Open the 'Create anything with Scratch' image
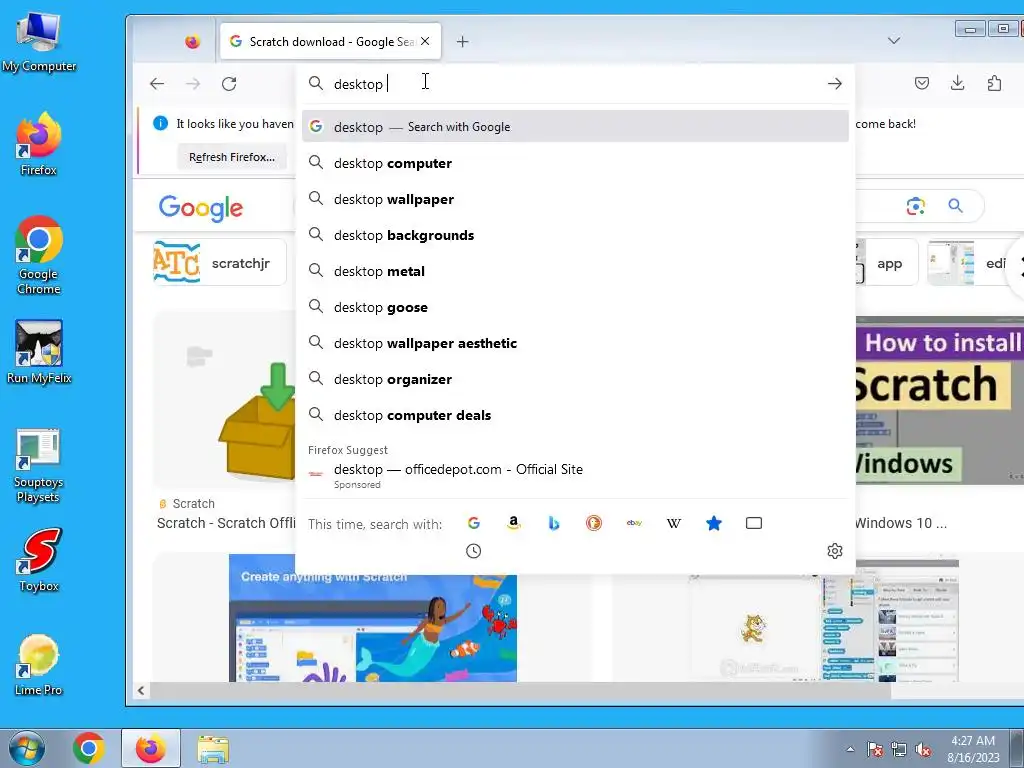Viewport: 1024px width, 768px height. pyautogui.click(x=373, y=618)
